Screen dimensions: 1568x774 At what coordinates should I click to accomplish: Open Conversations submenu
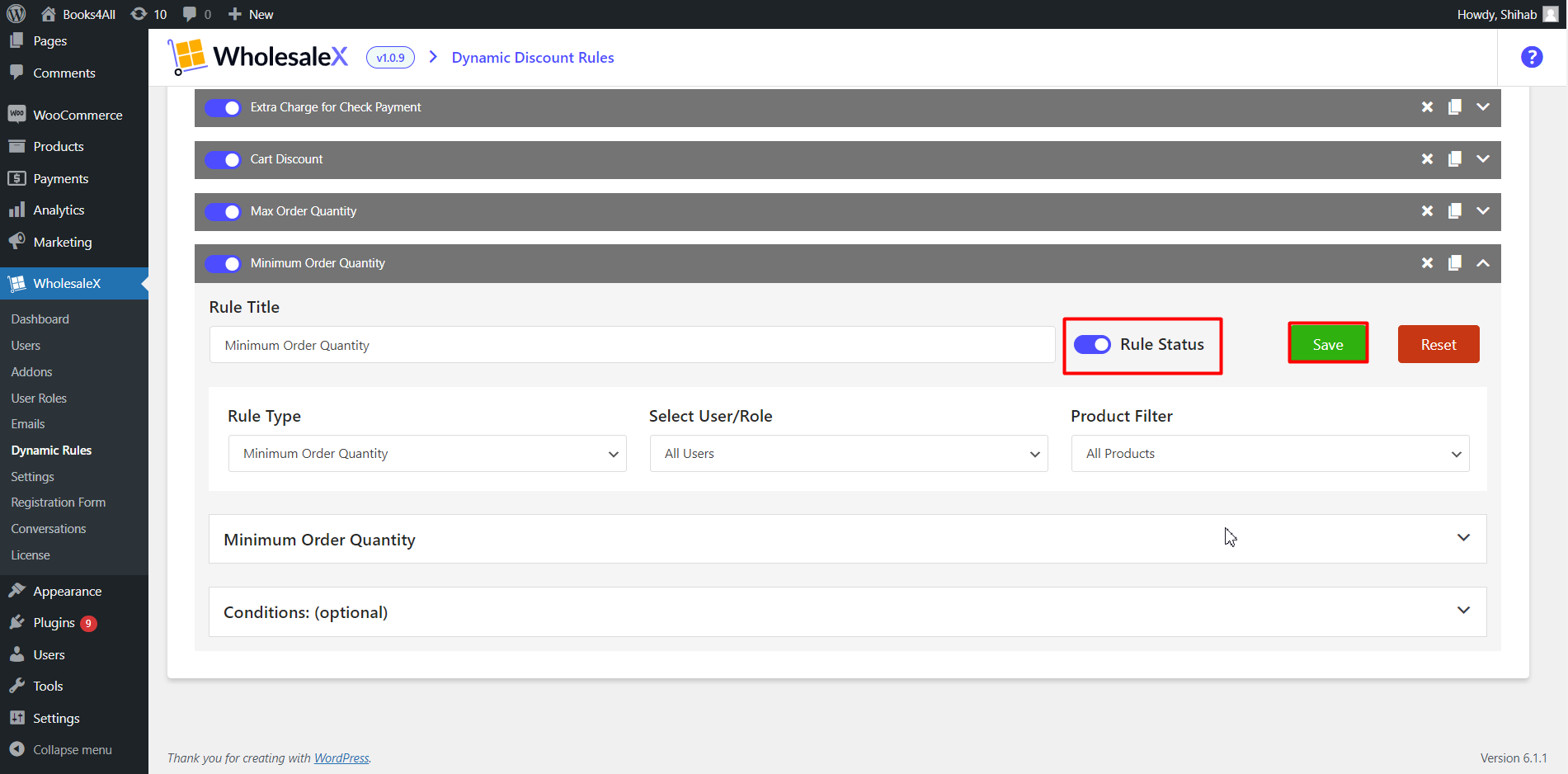point(49,529)
